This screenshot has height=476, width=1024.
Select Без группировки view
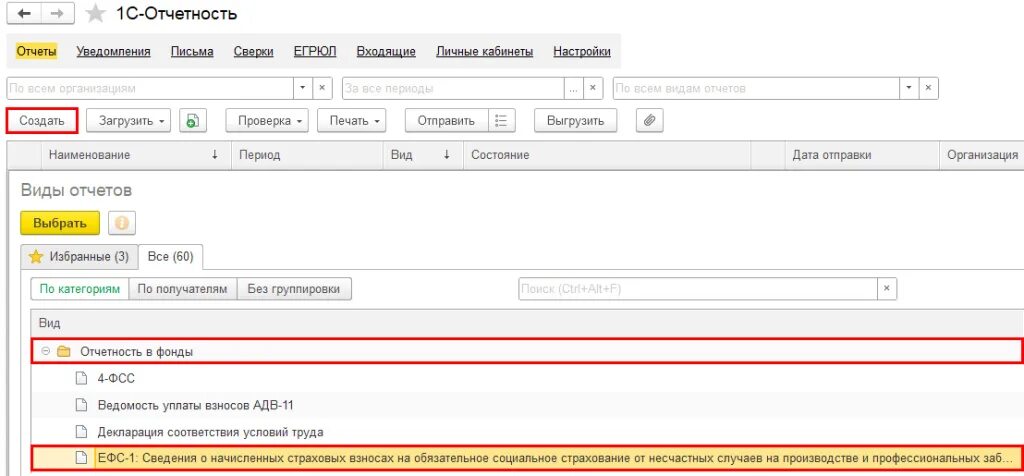click(x=294, y=289)
